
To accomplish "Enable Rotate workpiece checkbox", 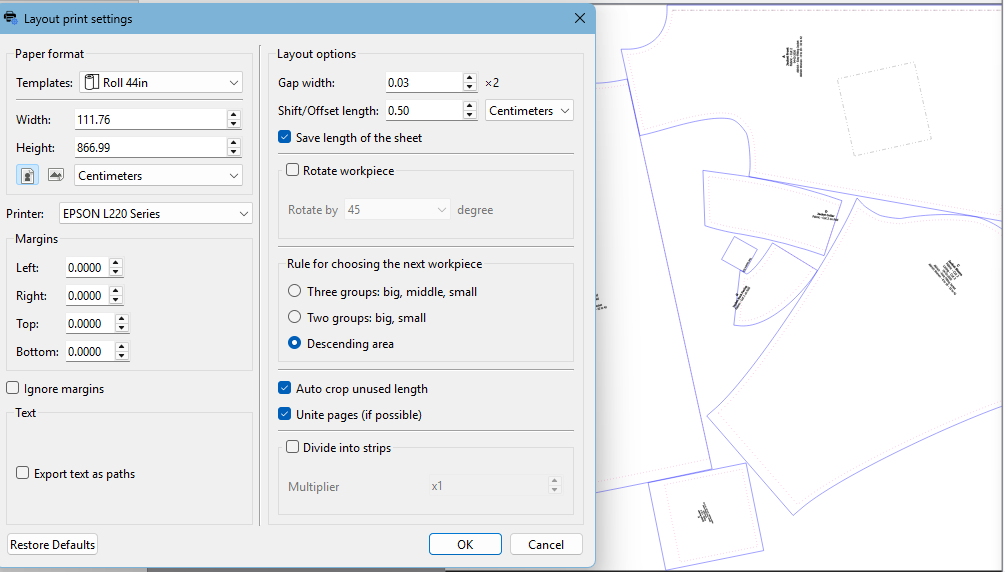I will point(293,170).
